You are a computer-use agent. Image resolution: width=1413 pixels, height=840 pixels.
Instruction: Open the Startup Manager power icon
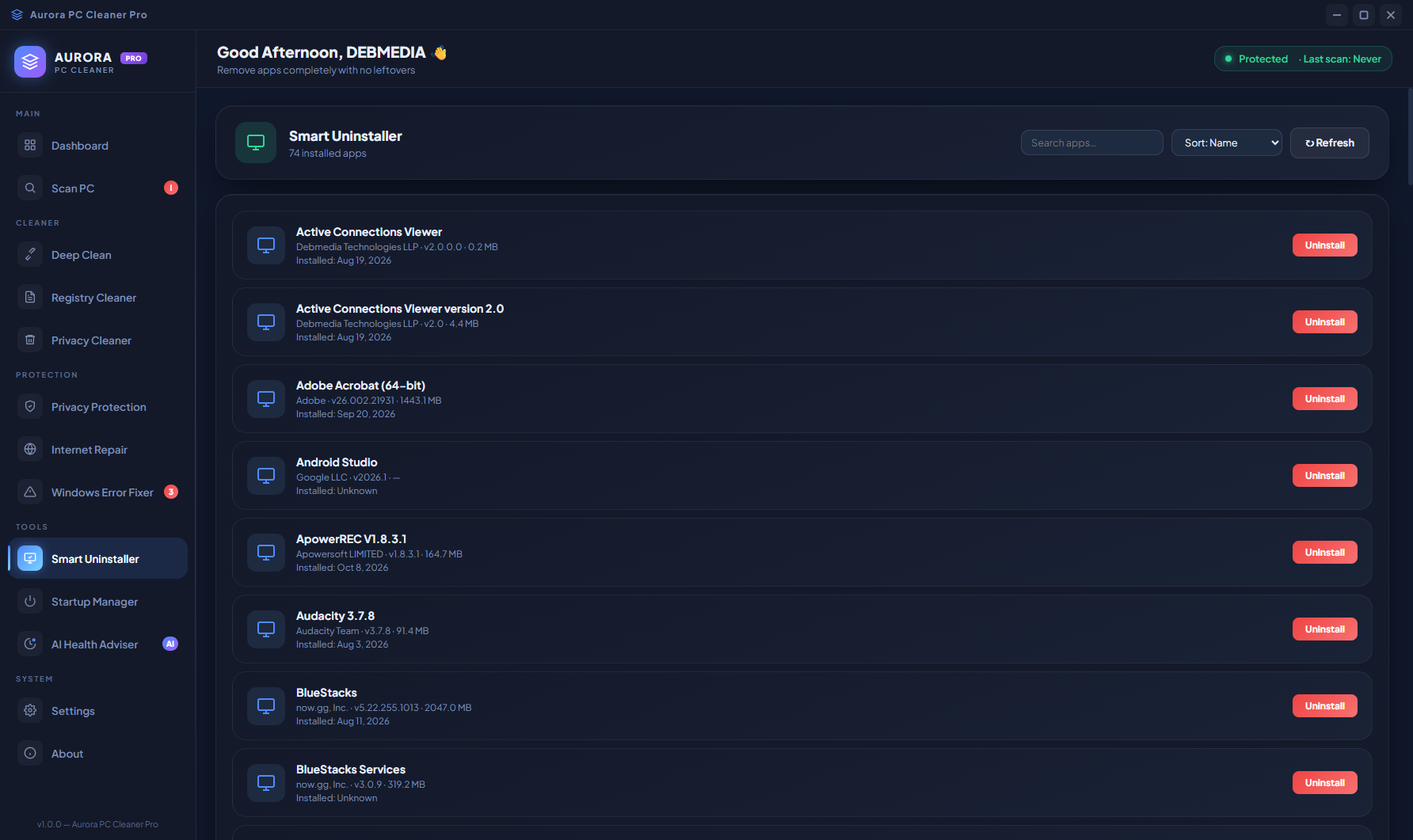coord(30,602)
